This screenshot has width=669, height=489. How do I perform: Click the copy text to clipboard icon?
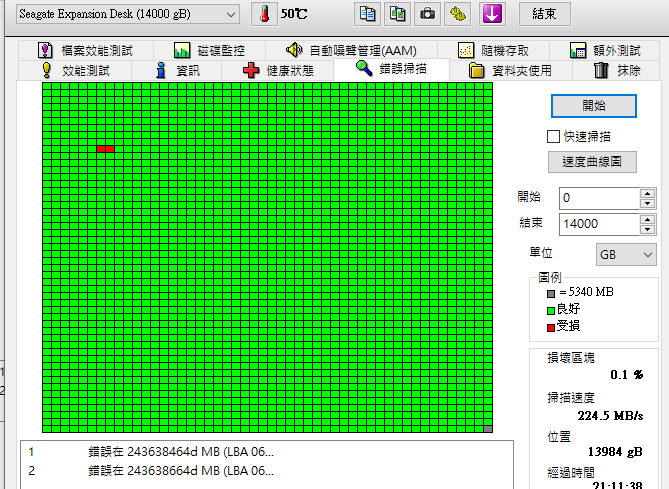[x=367, y=14]
